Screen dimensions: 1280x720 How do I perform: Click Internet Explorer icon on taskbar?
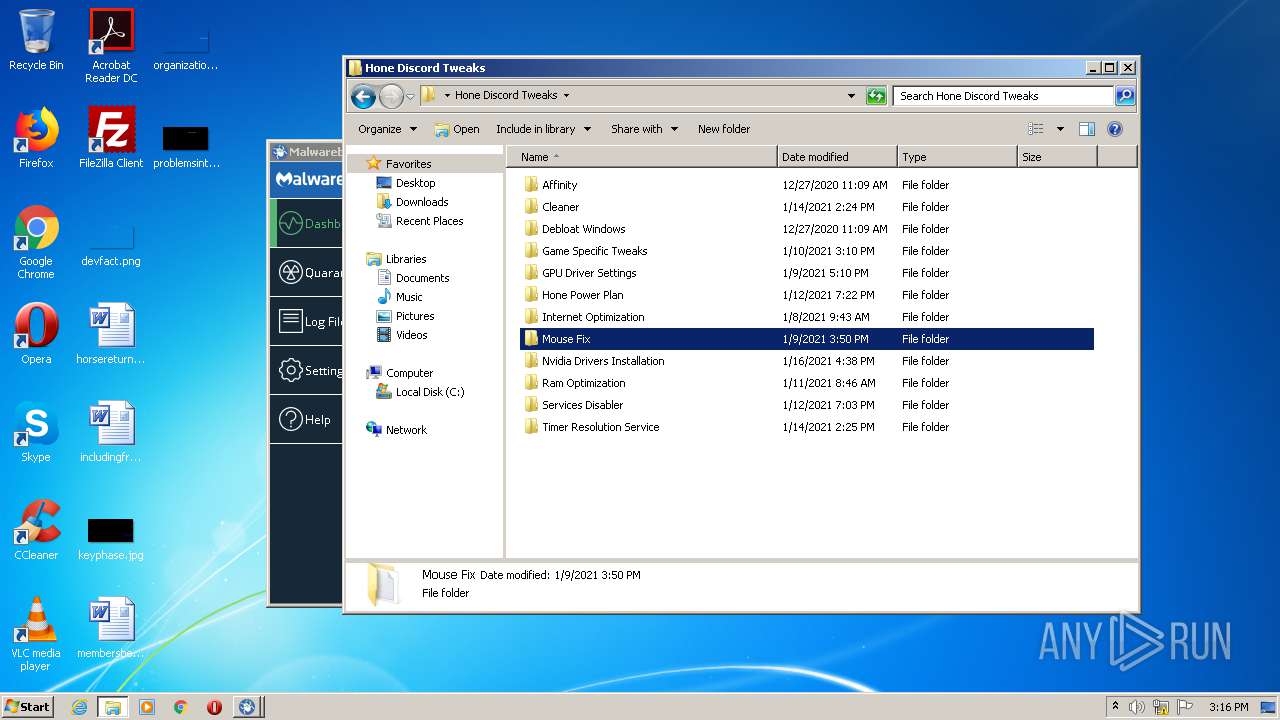pyautogui.click(x=79, y=707)
